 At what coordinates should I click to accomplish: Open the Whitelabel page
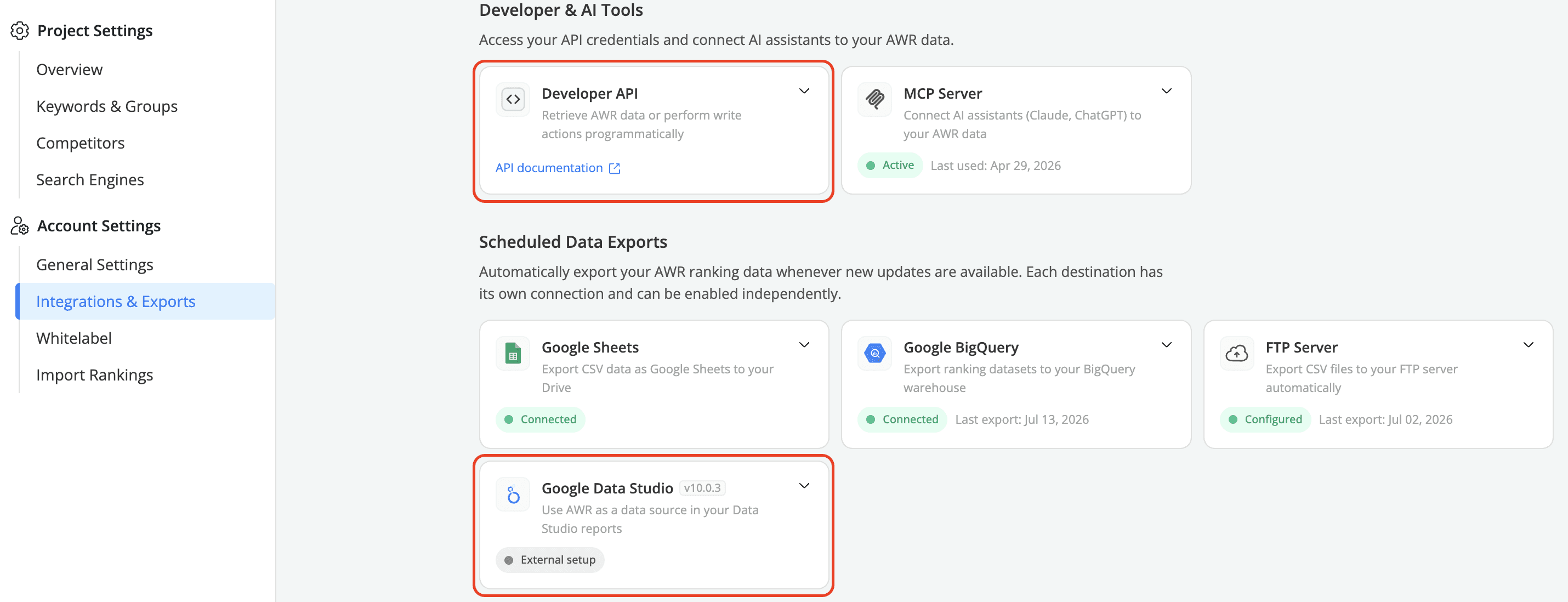point(73,338)
